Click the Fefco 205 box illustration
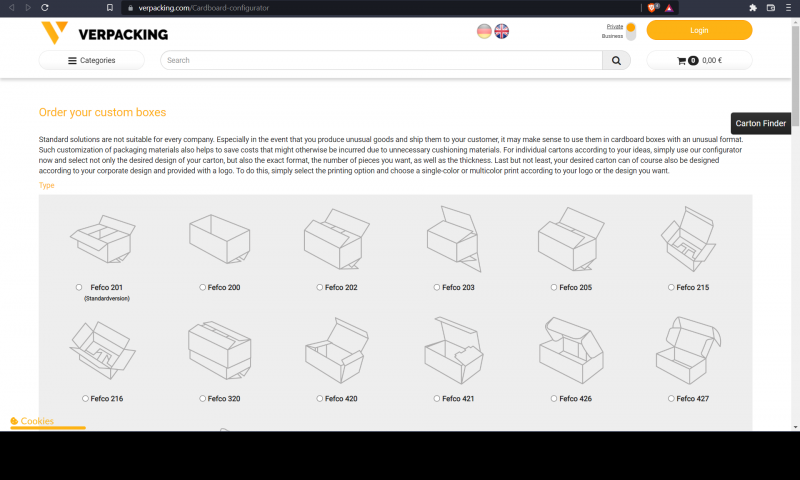The height and width of the screenshot is (480, 800). tap(571, 239)
